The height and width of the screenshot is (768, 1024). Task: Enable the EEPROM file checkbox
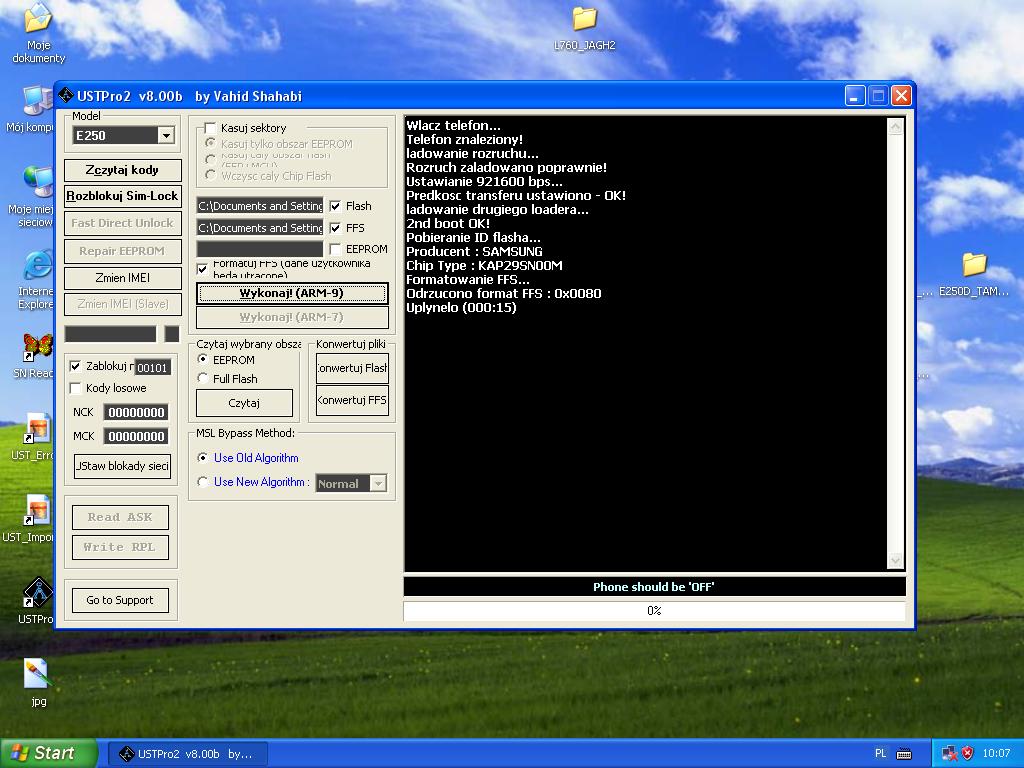336,249
